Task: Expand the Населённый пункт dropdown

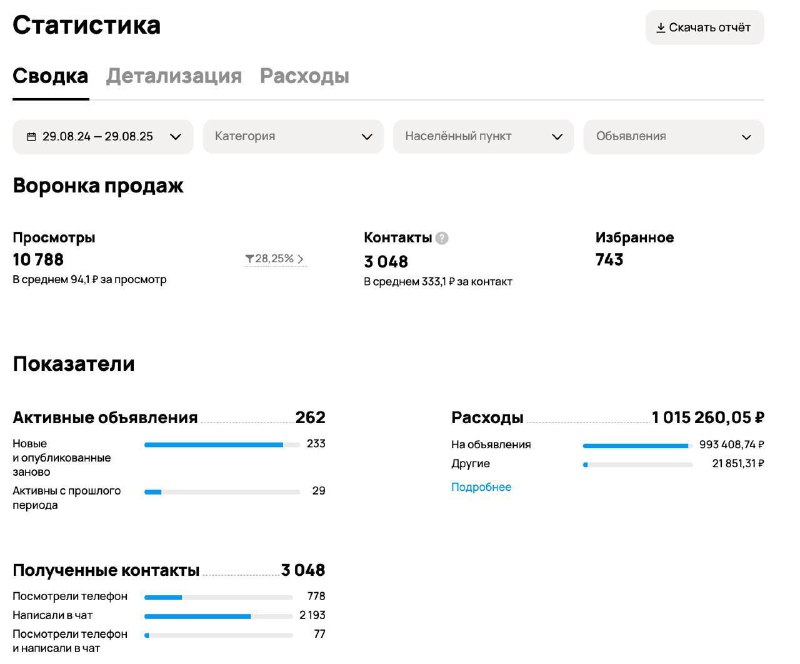Action: [484, 137]
